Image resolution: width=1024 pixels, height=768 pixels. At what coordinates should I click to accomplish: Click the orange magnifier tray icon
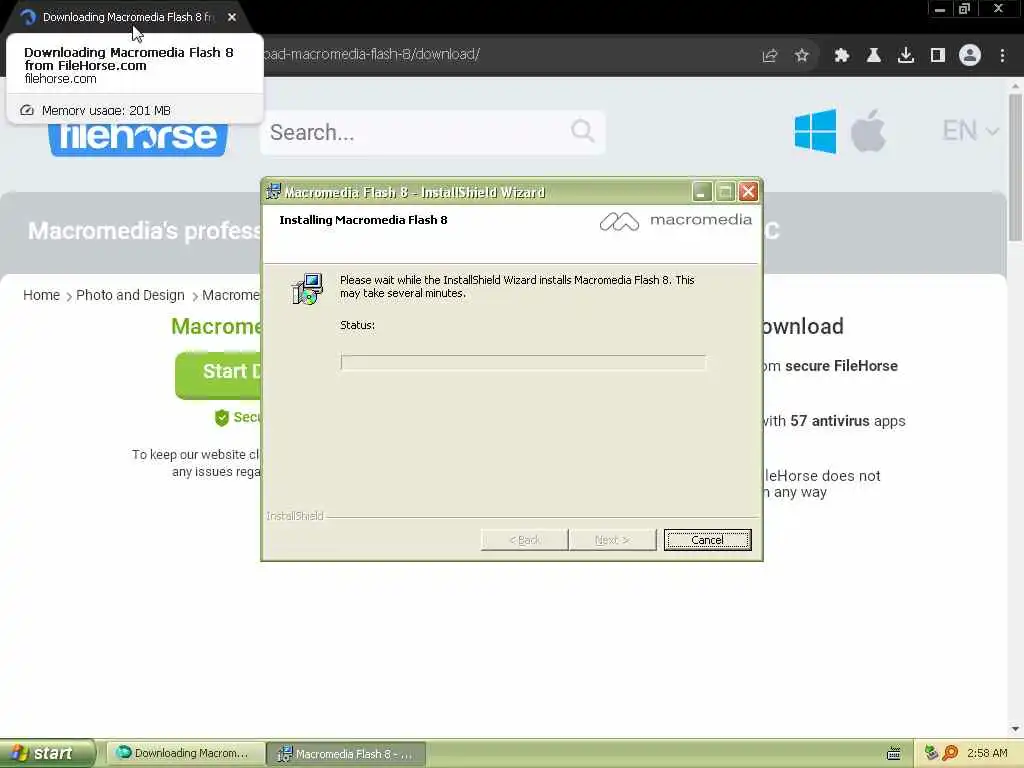(x=950, y=753)
